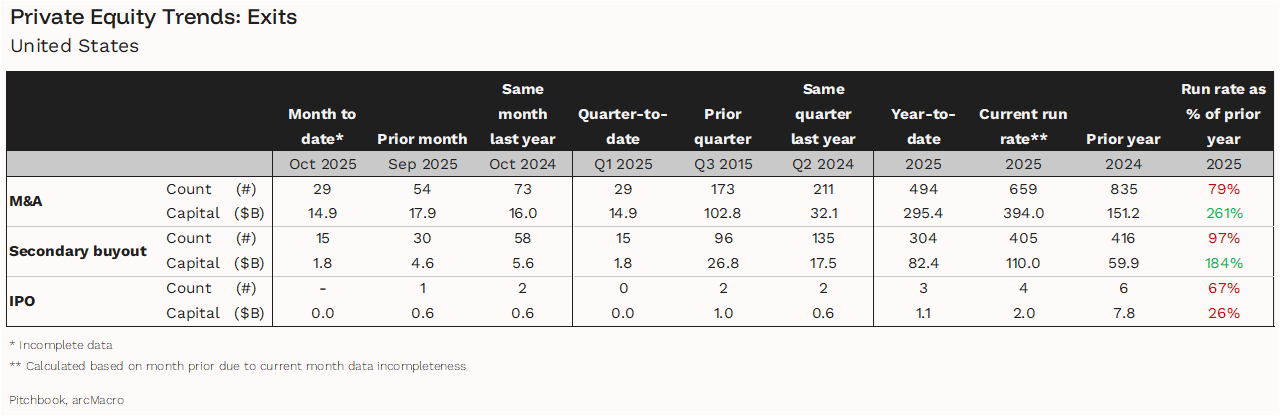Viewport: 1280px width, 416px height.
Task: Select the 295.4 year-to-date M&A capital cell
Action: 922,213
